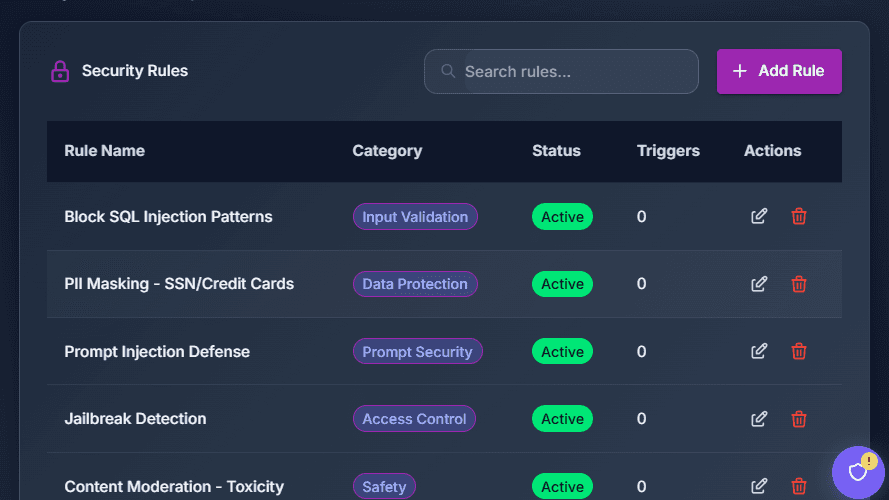The image size is (889, 500).
Task: Edit the Jailbreak Detection rule
Action: point(759,419)
